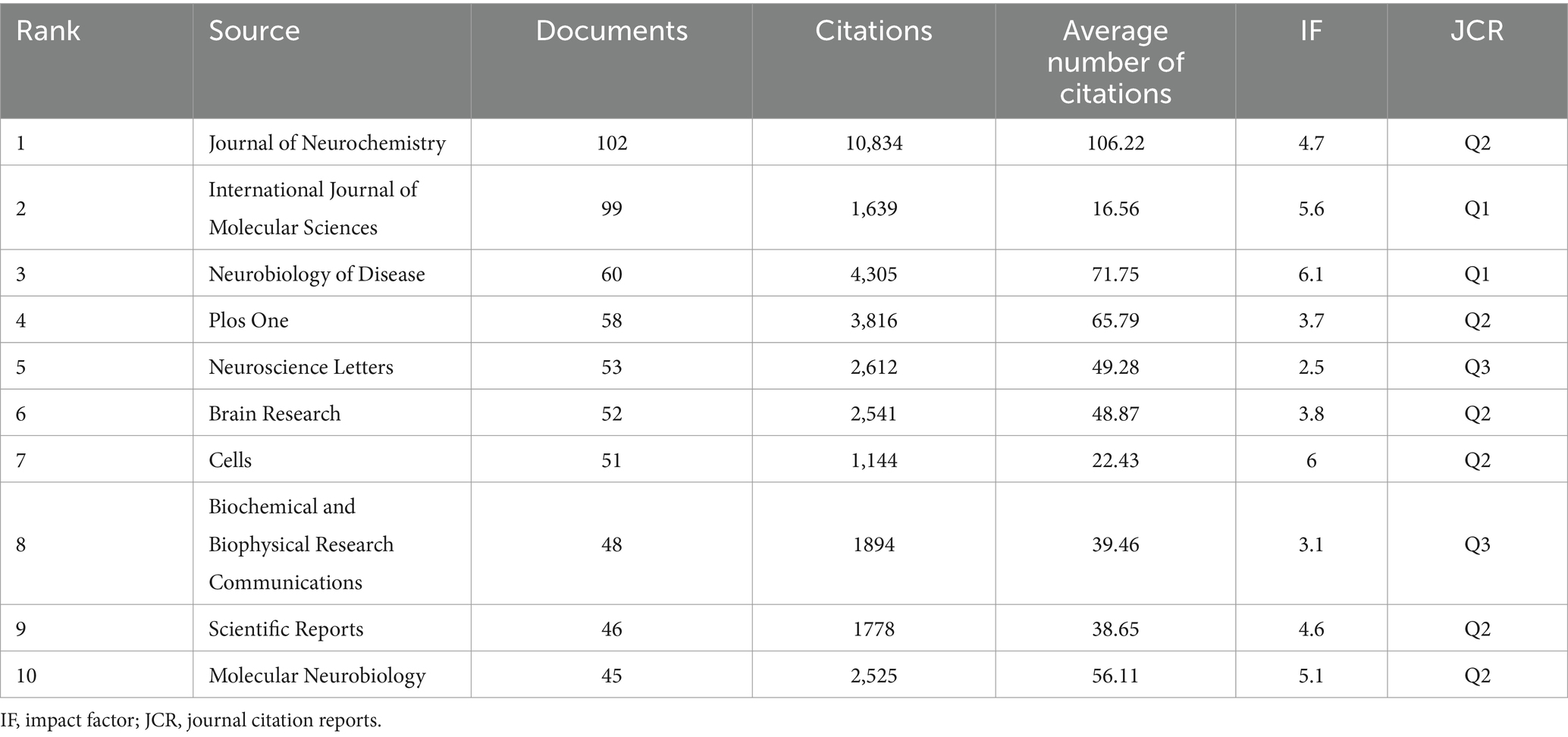Click the Average number of citations header
1568x737 pixels.
(1115, 62)
